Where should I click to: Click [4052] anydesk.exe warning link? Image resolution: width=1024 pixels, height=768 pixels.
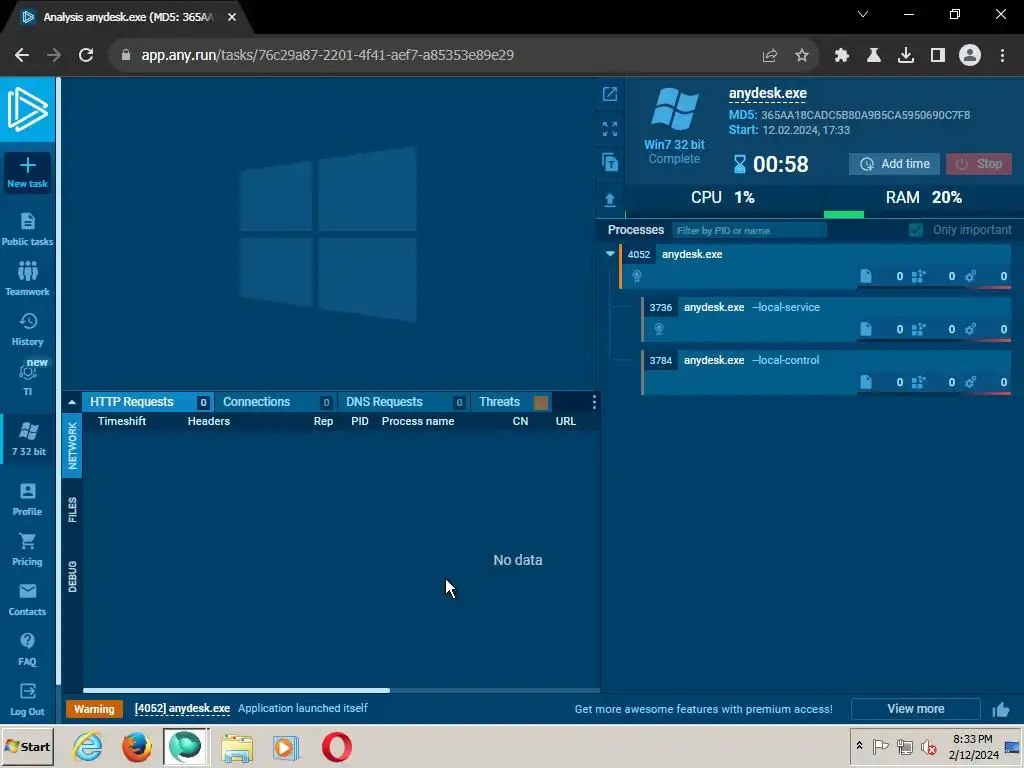coord(182,709)
